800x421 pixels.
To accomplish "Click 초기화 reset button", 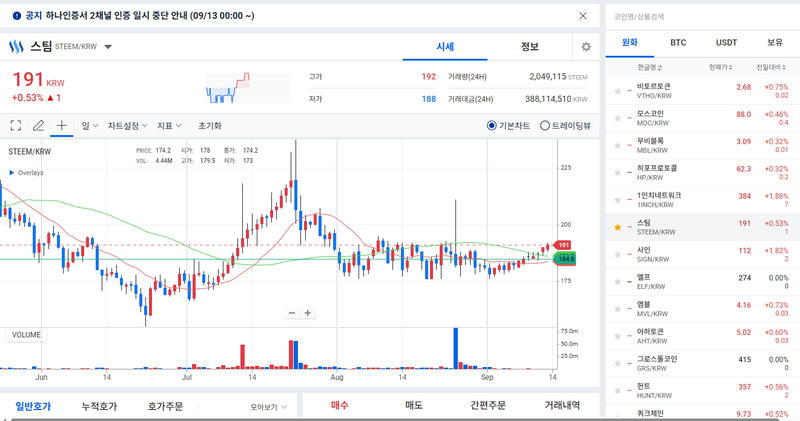I will click(x=210, y=126).
